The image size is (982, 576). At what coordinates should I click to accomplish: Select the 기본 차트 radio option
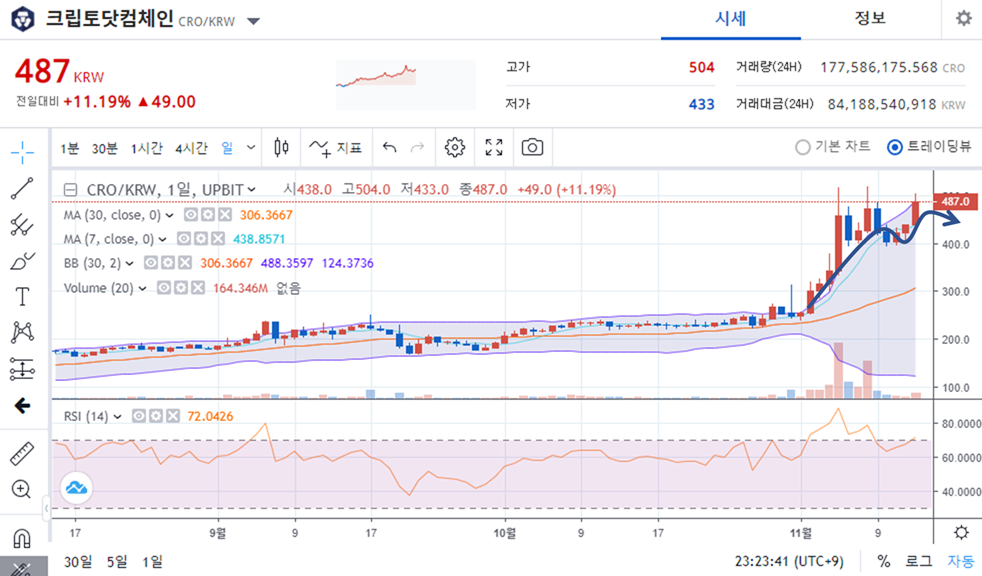coord(832,147)
